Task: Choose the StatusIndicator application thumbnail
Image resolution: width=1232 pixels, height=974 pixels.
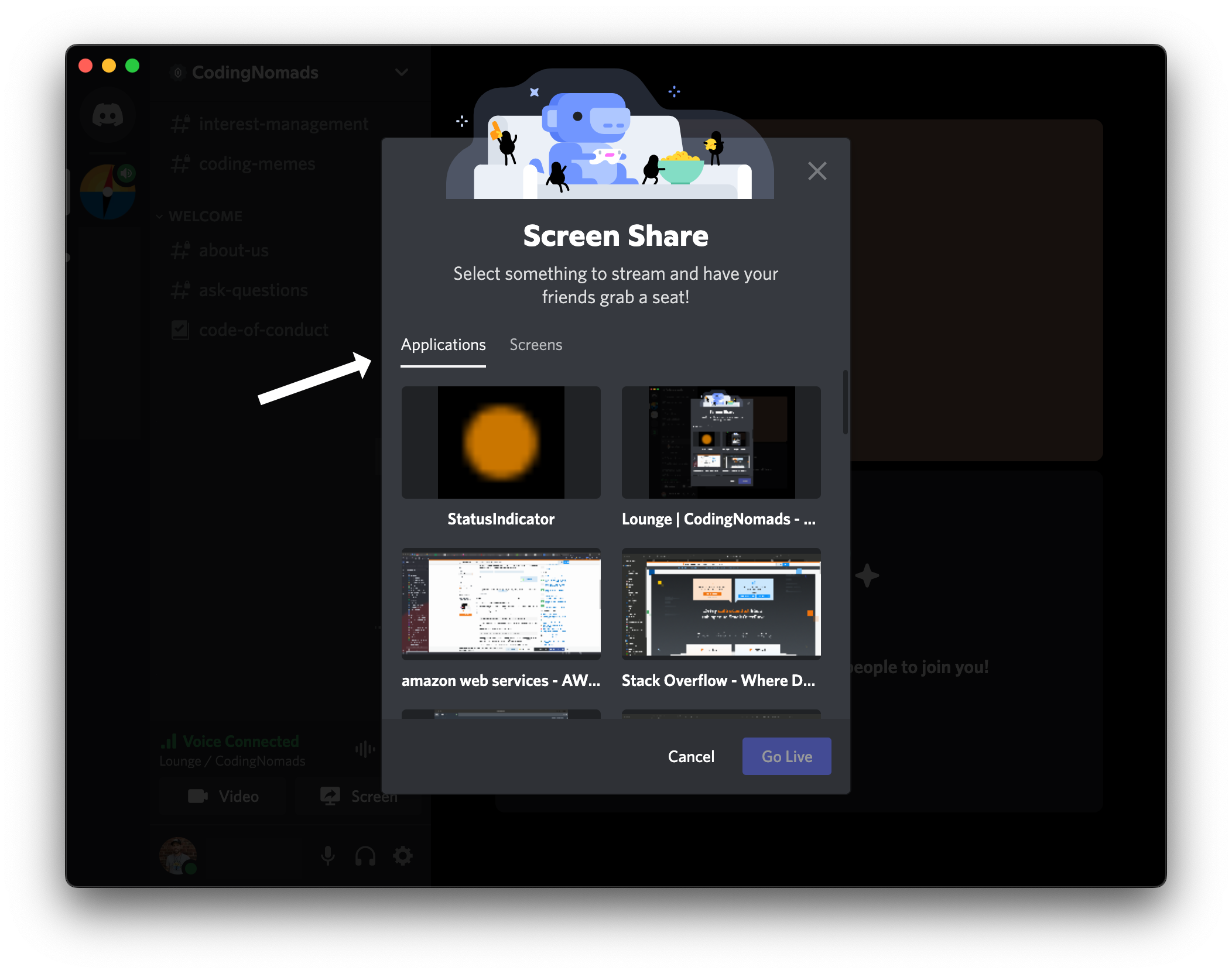Action: click(x=501, y=443)
